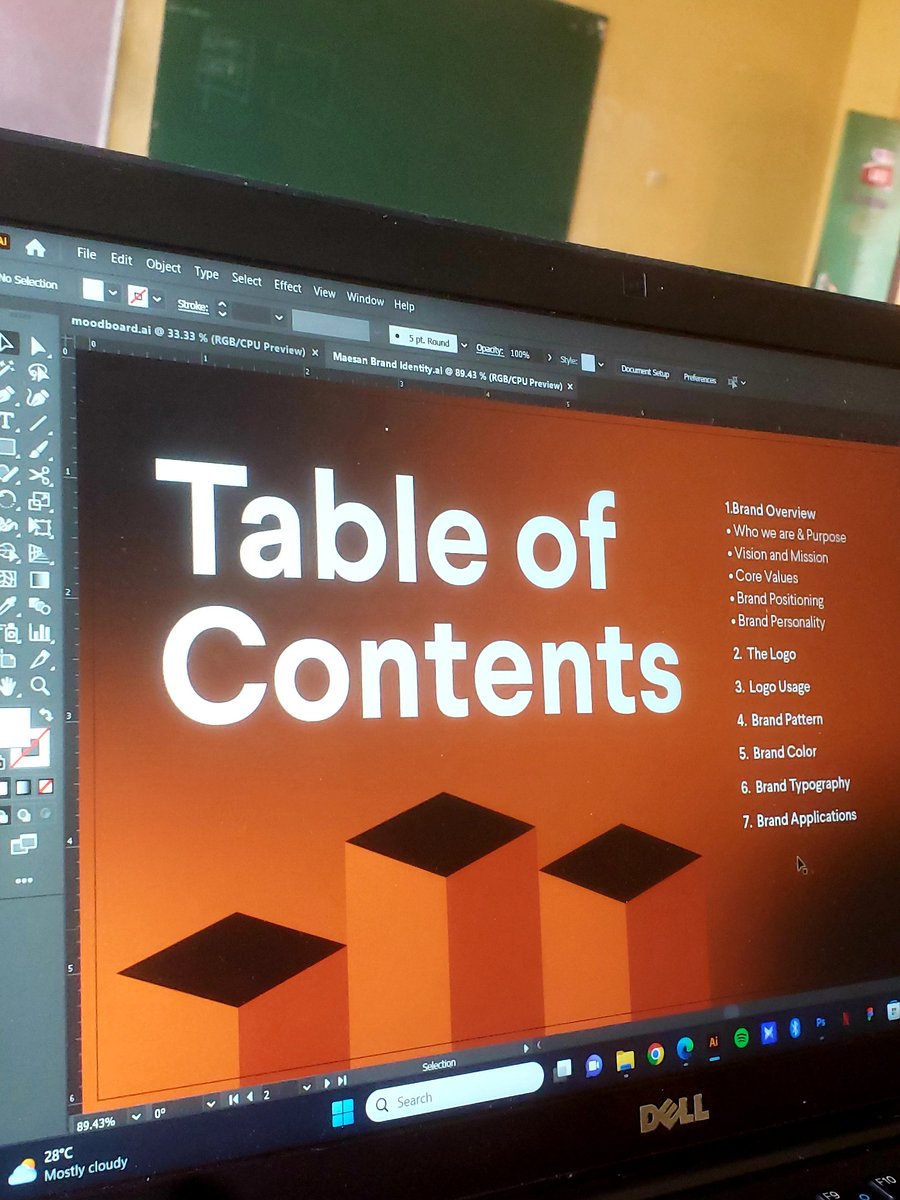
Task: Expand the opacity arrow next to 100%
Action: coord(549,356)
